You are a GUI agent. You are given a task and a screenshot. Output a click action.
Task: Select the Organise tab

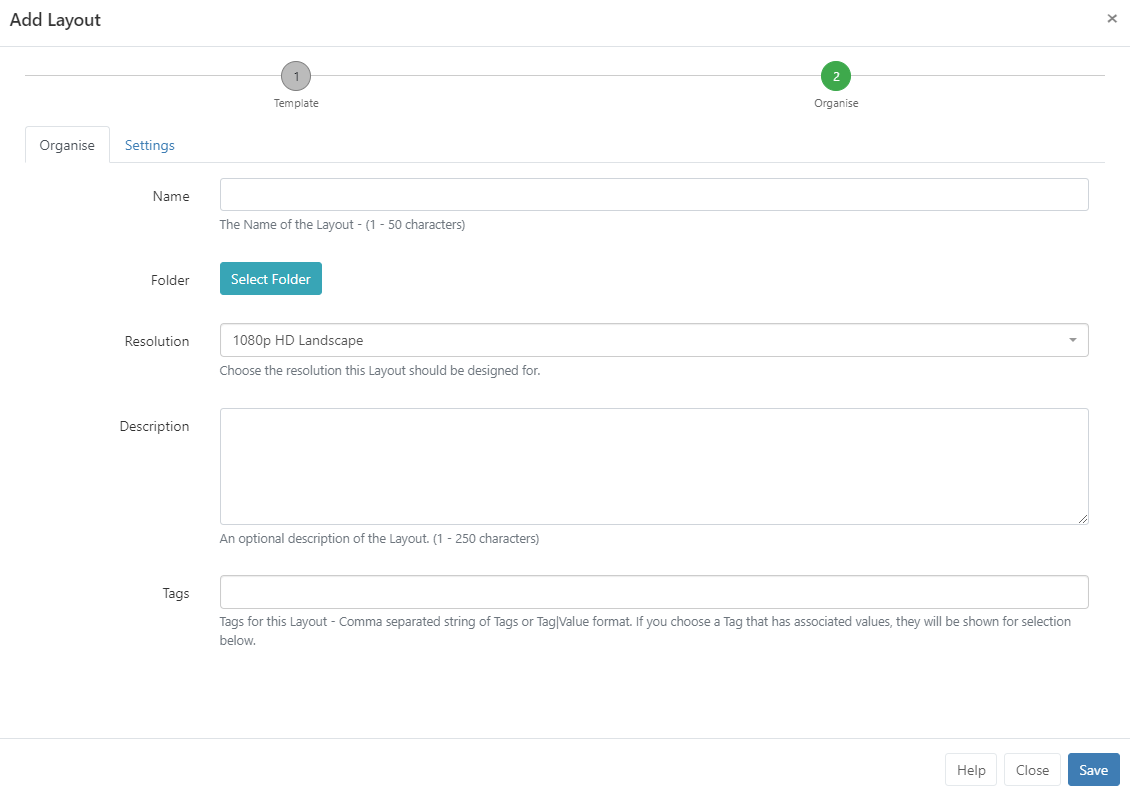click(67, 145)
